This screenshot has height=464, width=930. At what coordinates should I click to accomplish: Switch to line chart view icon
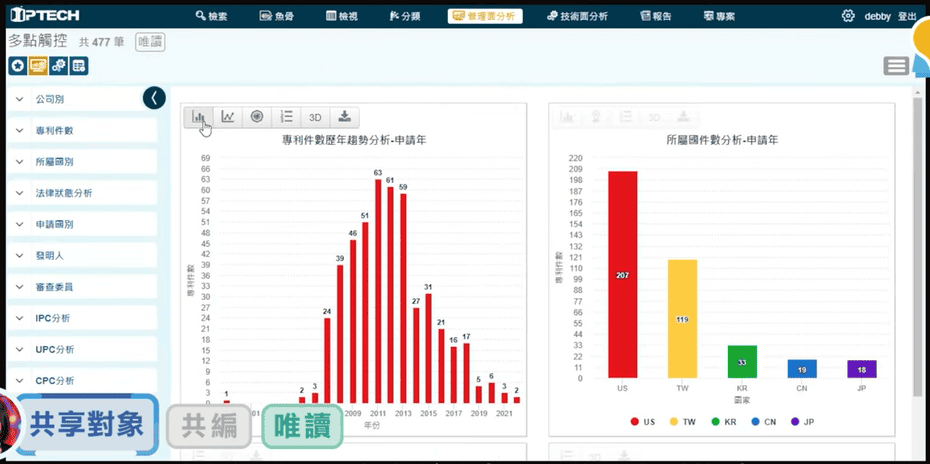[228, 117]
